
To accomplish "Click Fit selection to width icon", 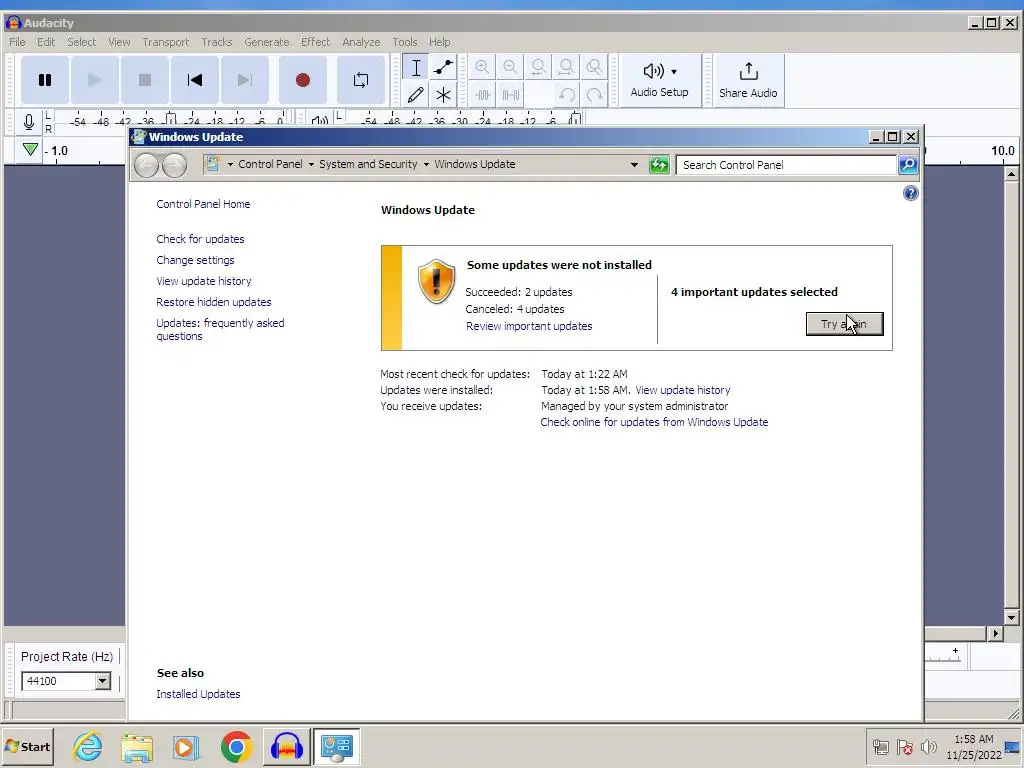I will pos(538,67).
